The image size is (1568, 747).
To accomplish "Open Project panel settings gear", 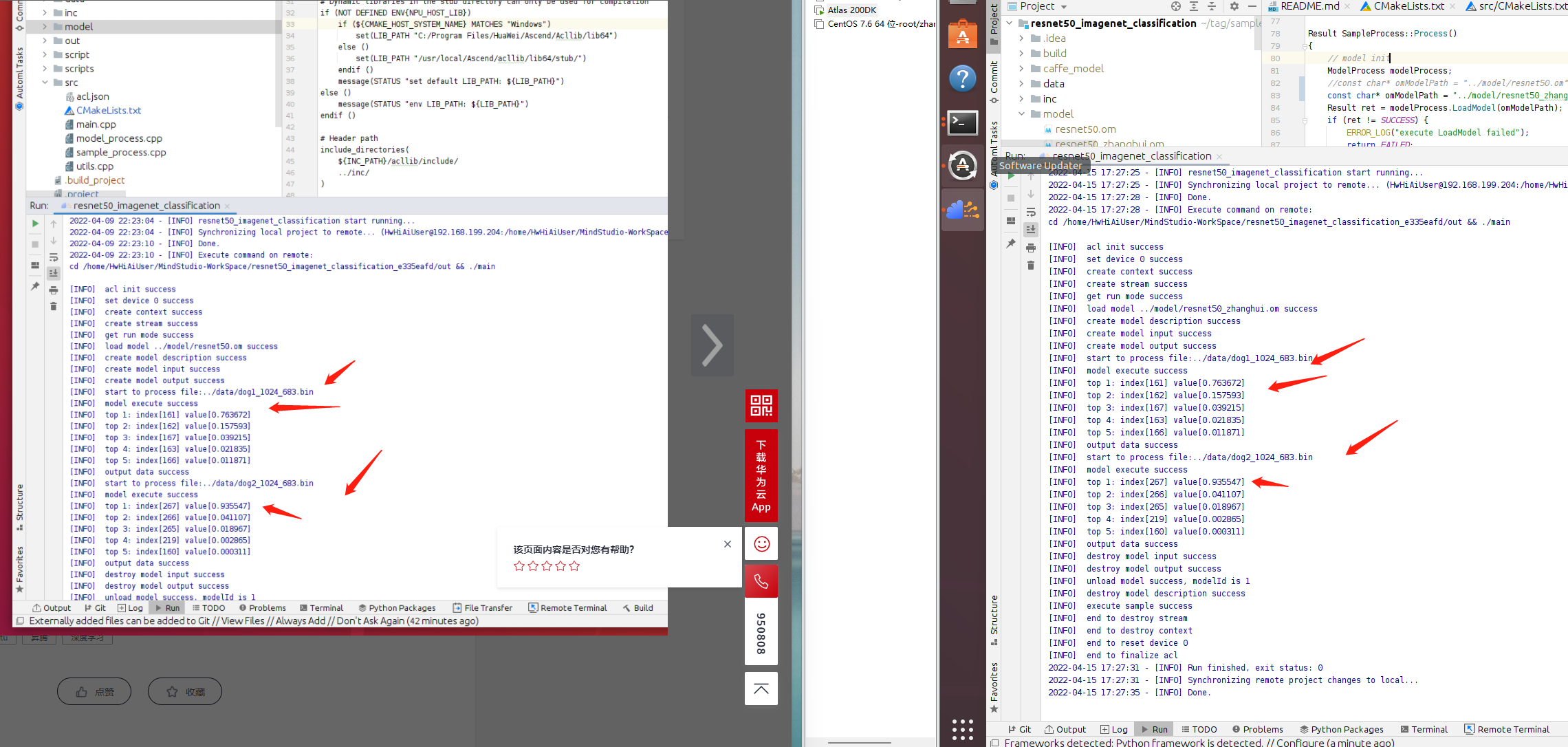I will (1234, 6).
